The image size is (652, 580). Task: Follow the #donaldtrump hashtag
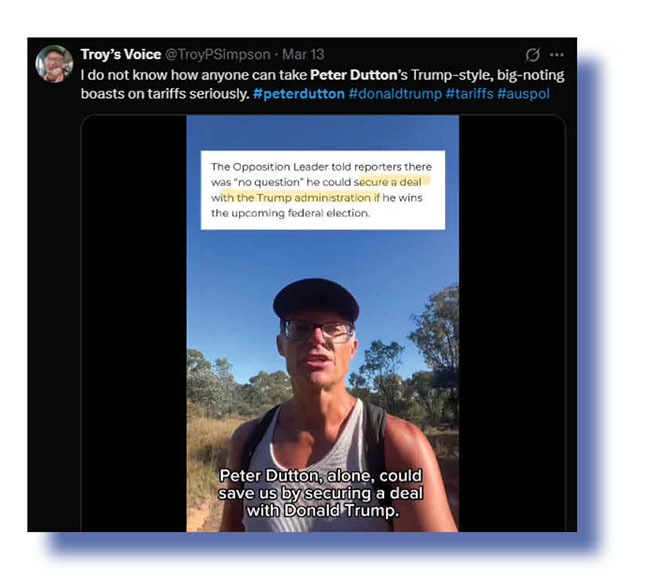[395, 94]
